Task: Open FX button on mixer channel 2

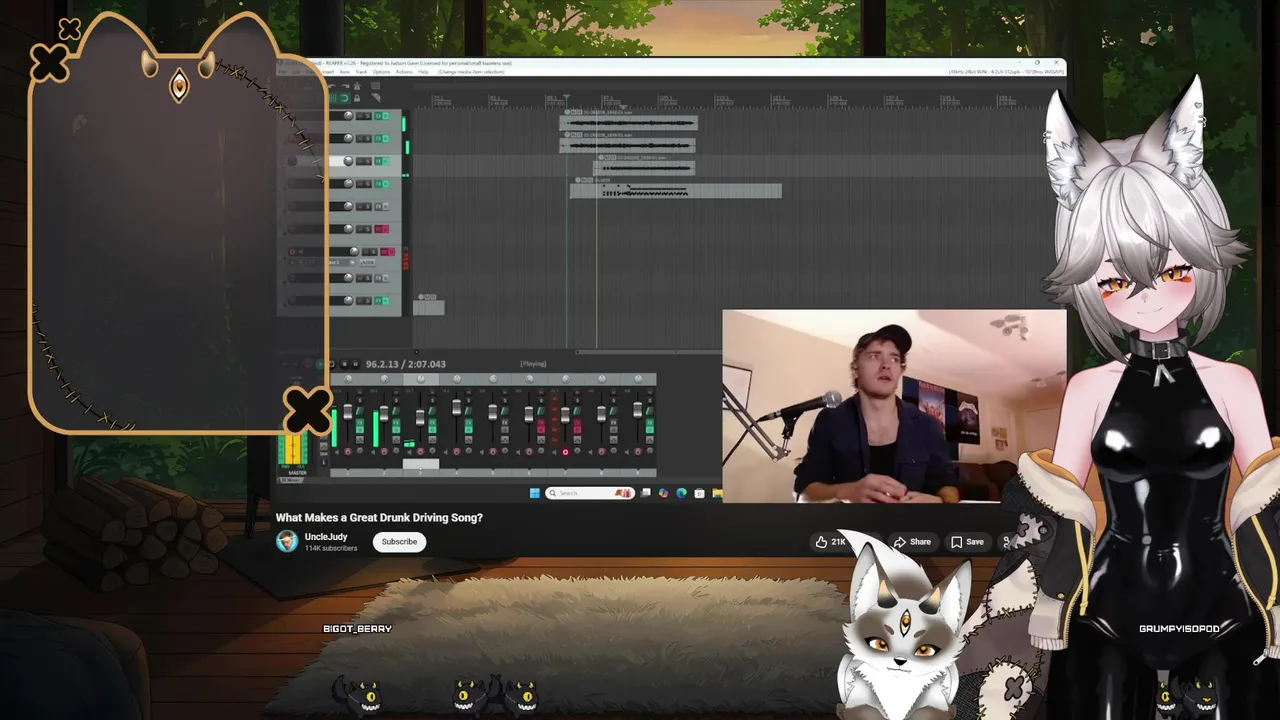Action: 396,422
